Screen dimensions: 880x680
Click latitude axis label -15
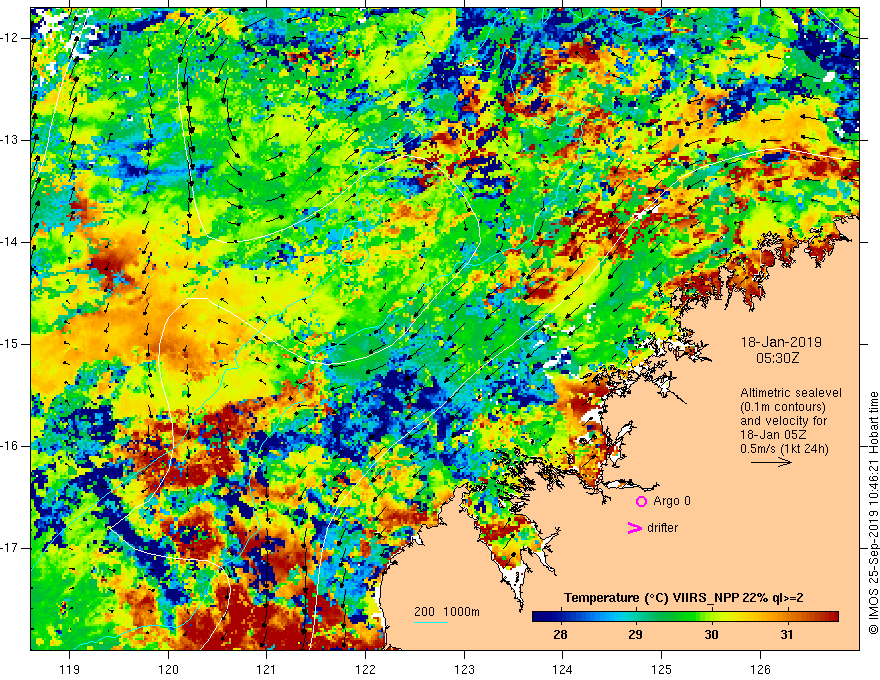[10, 344]
